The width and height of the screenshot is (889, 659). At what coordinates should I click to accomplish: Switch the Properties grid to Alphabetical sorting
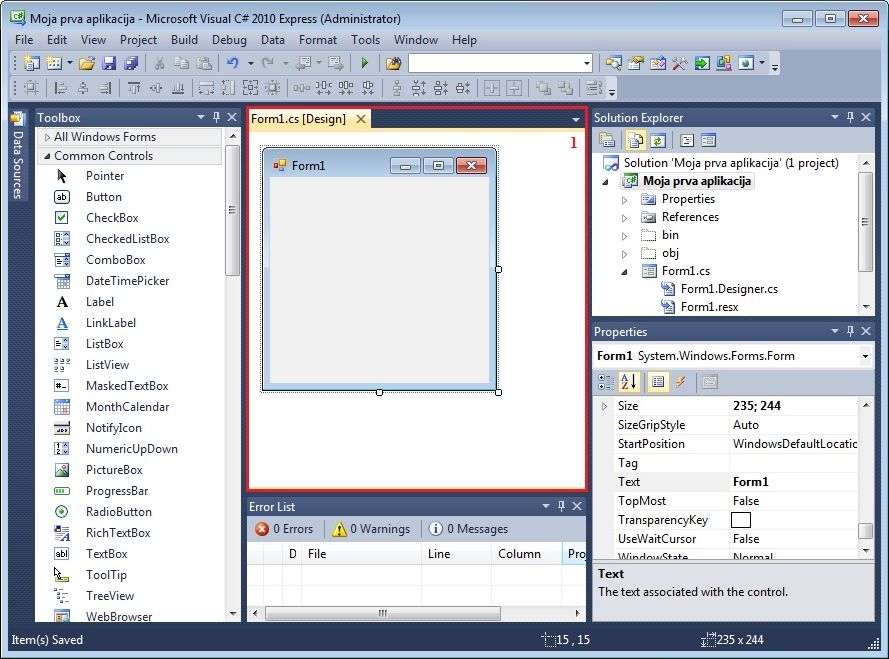(x=629, y=382)
